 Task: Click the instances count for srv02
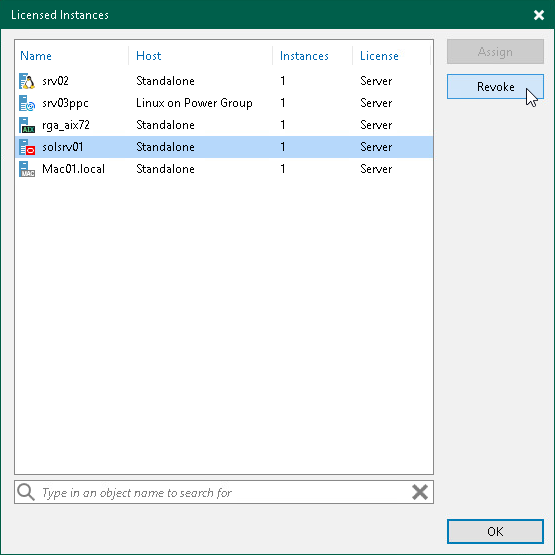click(283, 81)
